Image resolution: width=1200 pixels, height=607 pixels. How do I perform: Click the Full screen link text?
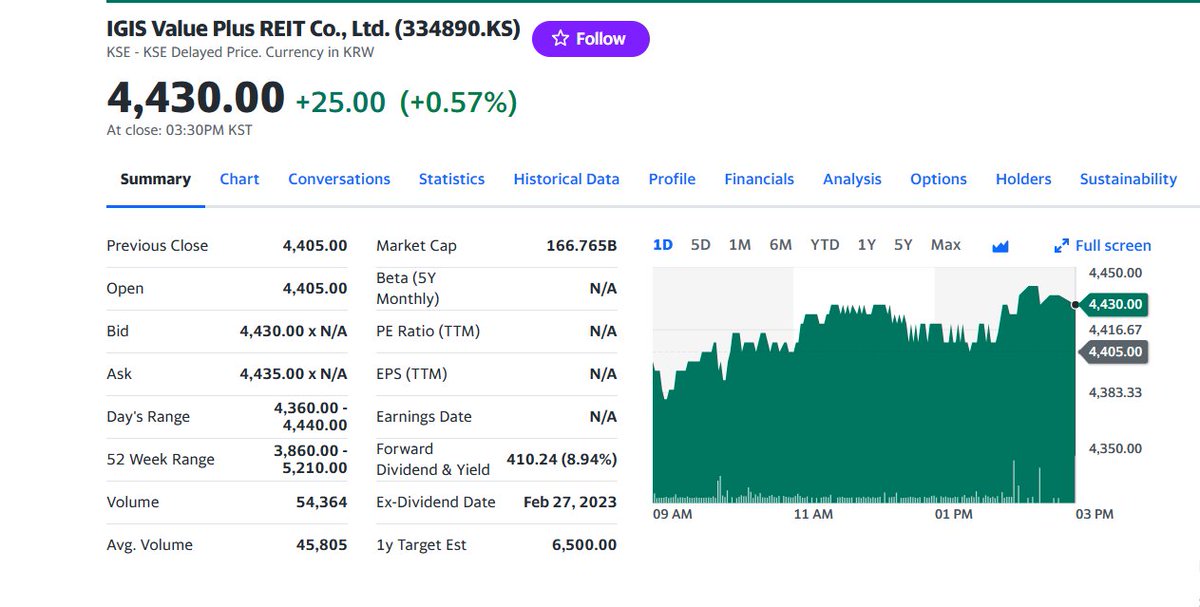(1113, 246)
